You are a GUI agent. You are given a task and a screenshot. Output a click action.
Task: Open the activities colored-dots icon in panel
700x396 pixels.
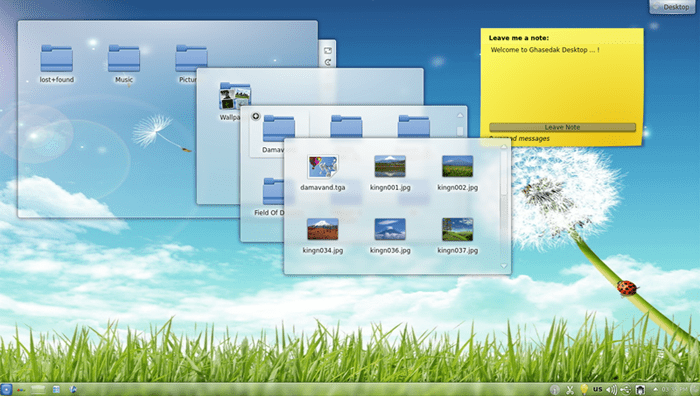21,390
